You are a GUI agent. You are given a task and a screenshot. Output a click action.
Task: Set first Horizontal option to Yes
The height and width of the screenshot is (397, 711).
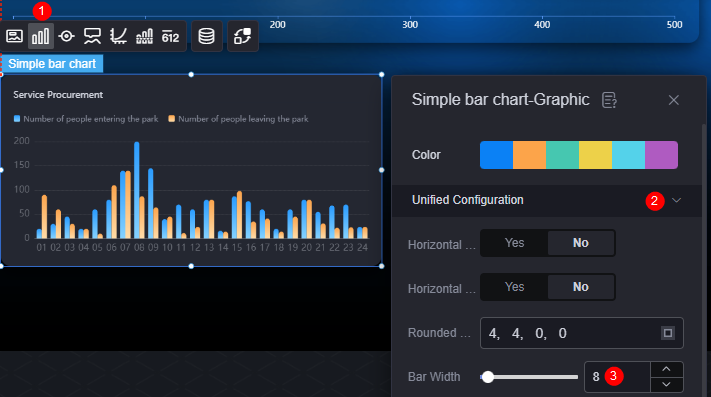pyautogui.click(x=514, y=243)
